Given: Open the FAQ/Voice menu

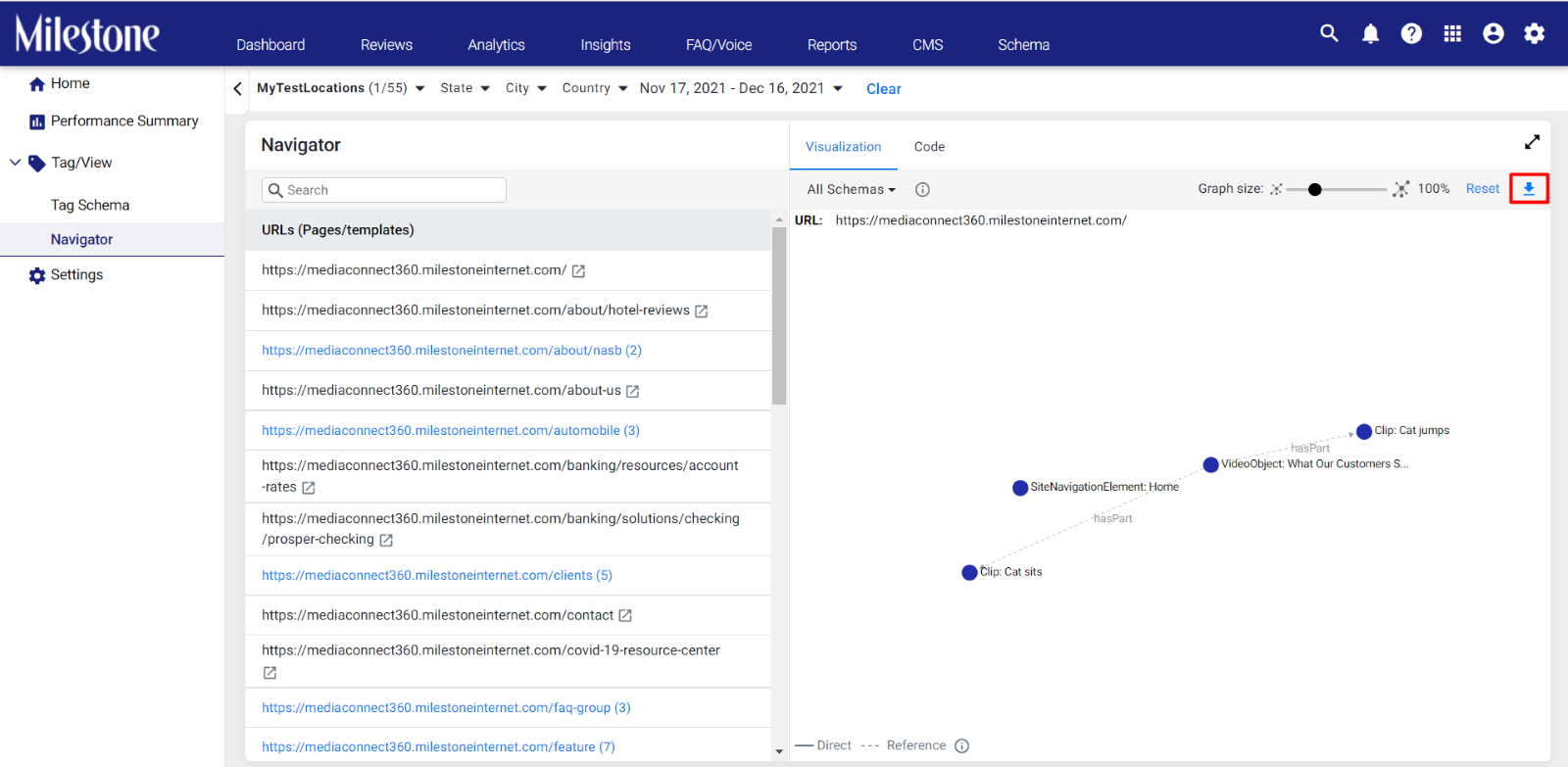Looking at the screenshot, I should point(719,45).
